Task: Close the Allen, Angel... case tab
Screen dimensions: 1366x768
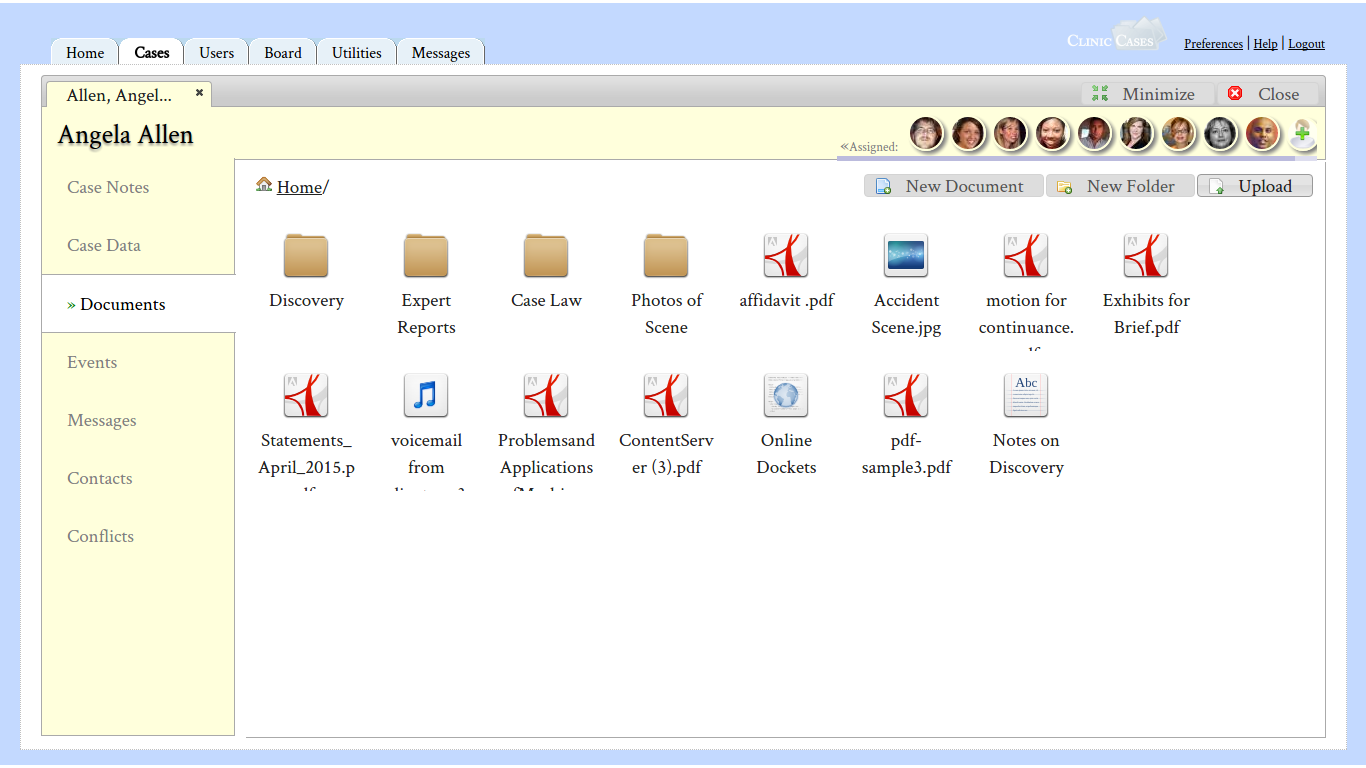Action: [x=199, y=92]
